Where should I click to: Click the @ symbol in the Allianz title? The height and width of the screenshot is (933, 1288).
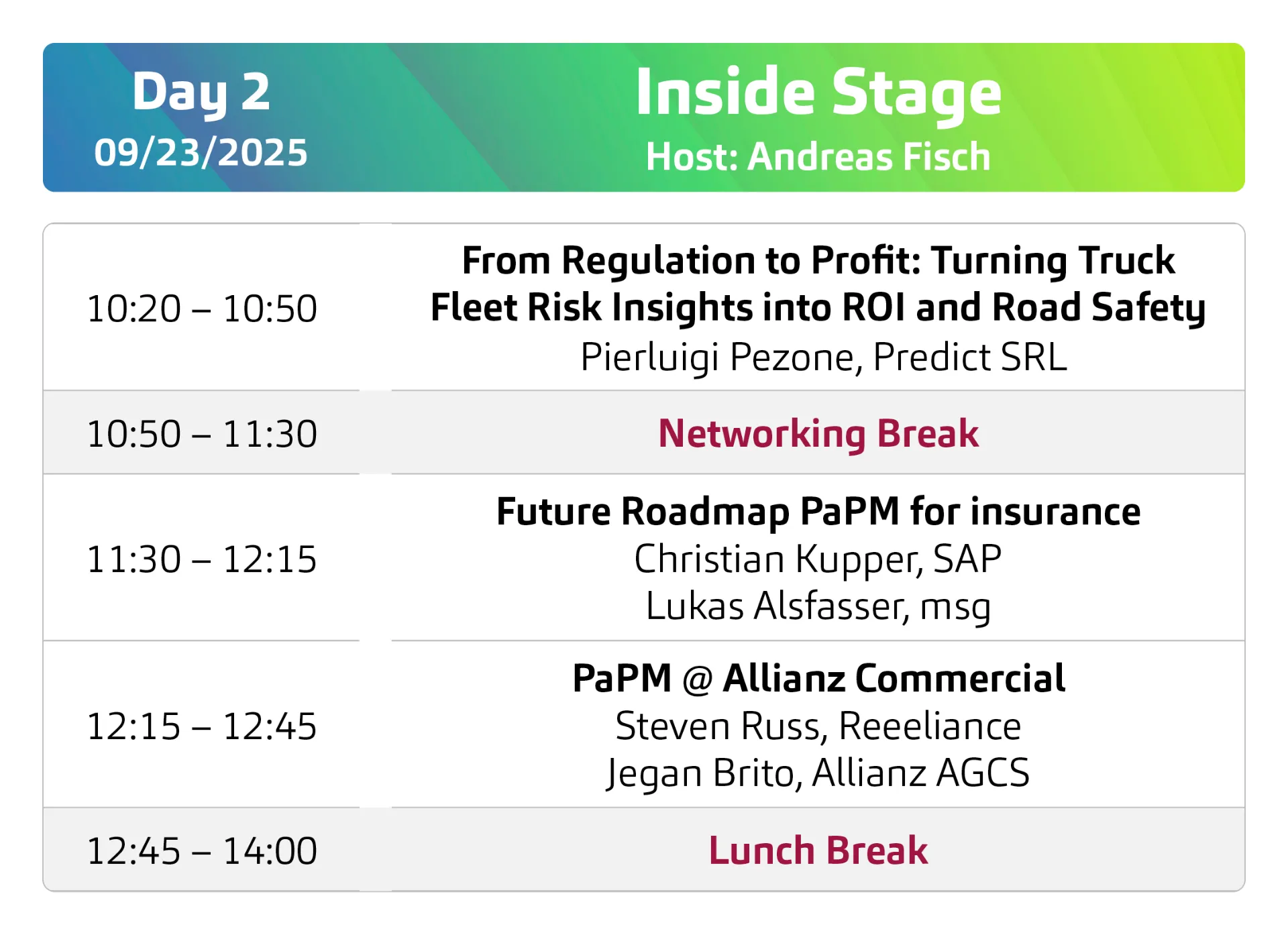697,679
